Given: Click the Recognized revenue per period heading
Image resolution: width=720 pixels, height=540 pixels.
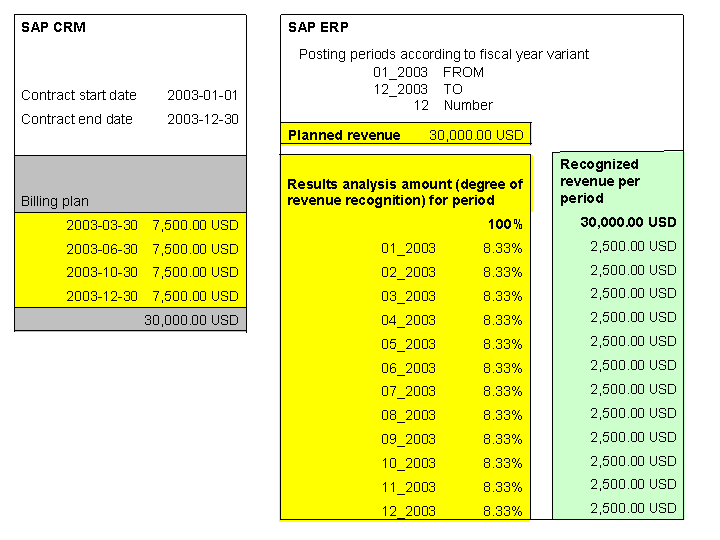Looking at the screenshot, I should tap(600, 181).
